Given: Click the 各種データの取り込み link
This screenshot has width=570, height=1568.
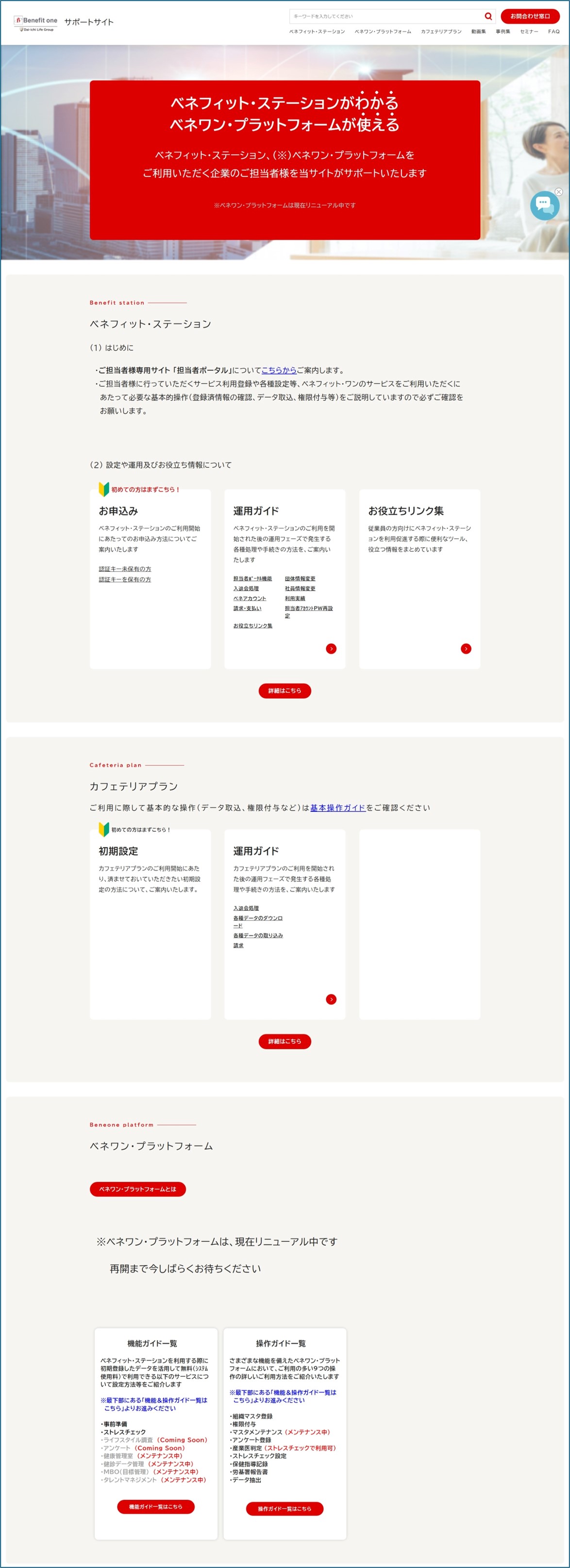Looking at the screenshot, I should [x=258, y=936].
